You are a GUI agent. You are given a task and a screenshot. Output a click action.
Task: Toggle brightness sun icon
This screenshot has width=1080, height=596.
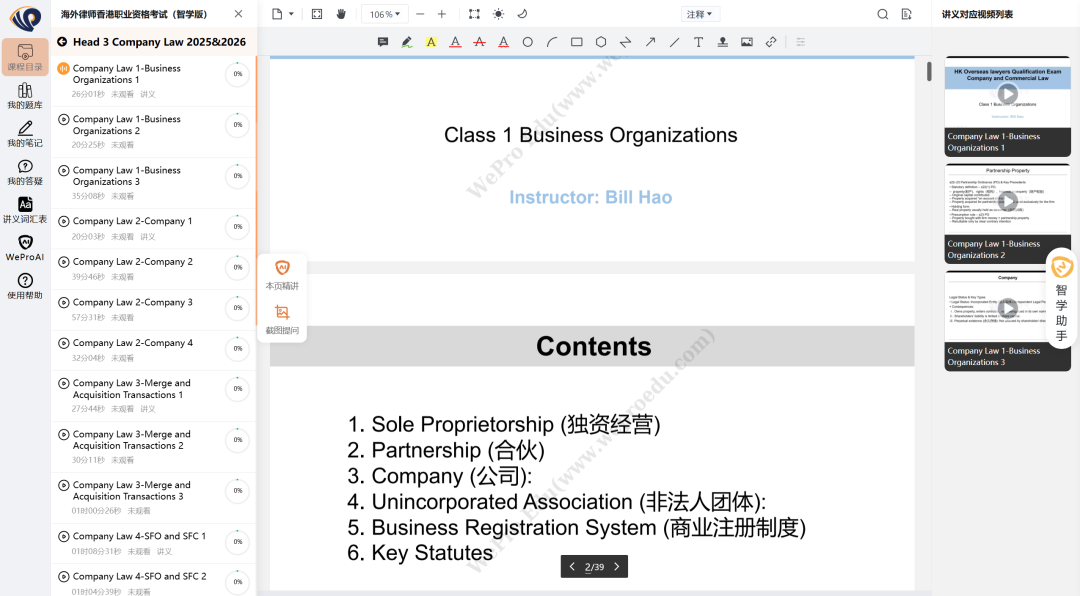click(x=498, y=14)
